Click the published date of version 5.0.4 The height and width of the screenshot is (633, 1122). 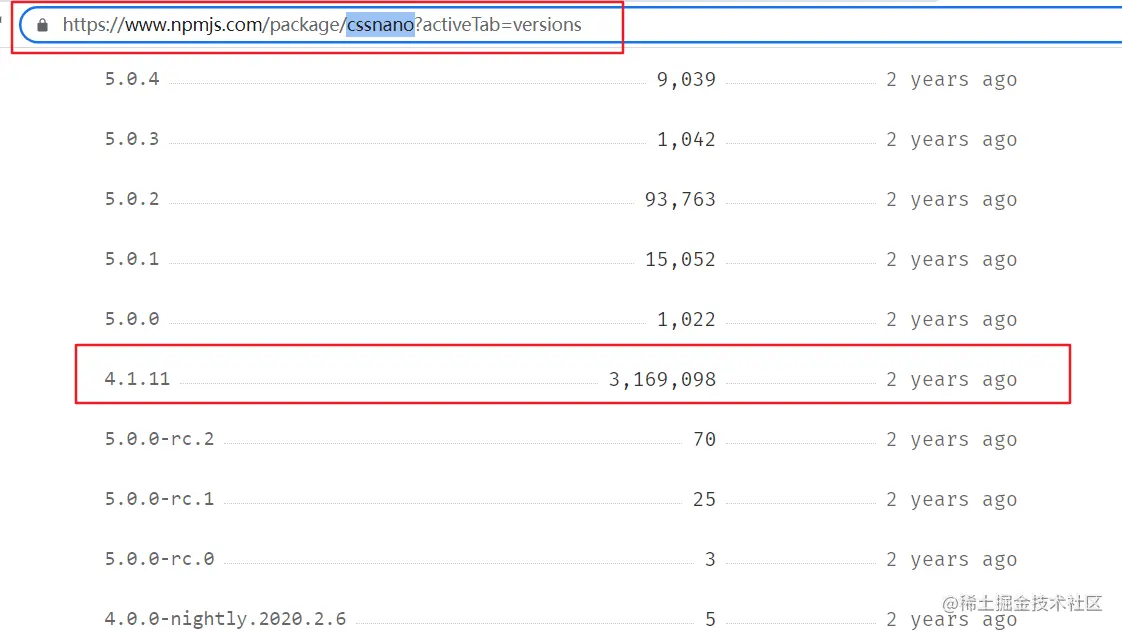[952, 79]
